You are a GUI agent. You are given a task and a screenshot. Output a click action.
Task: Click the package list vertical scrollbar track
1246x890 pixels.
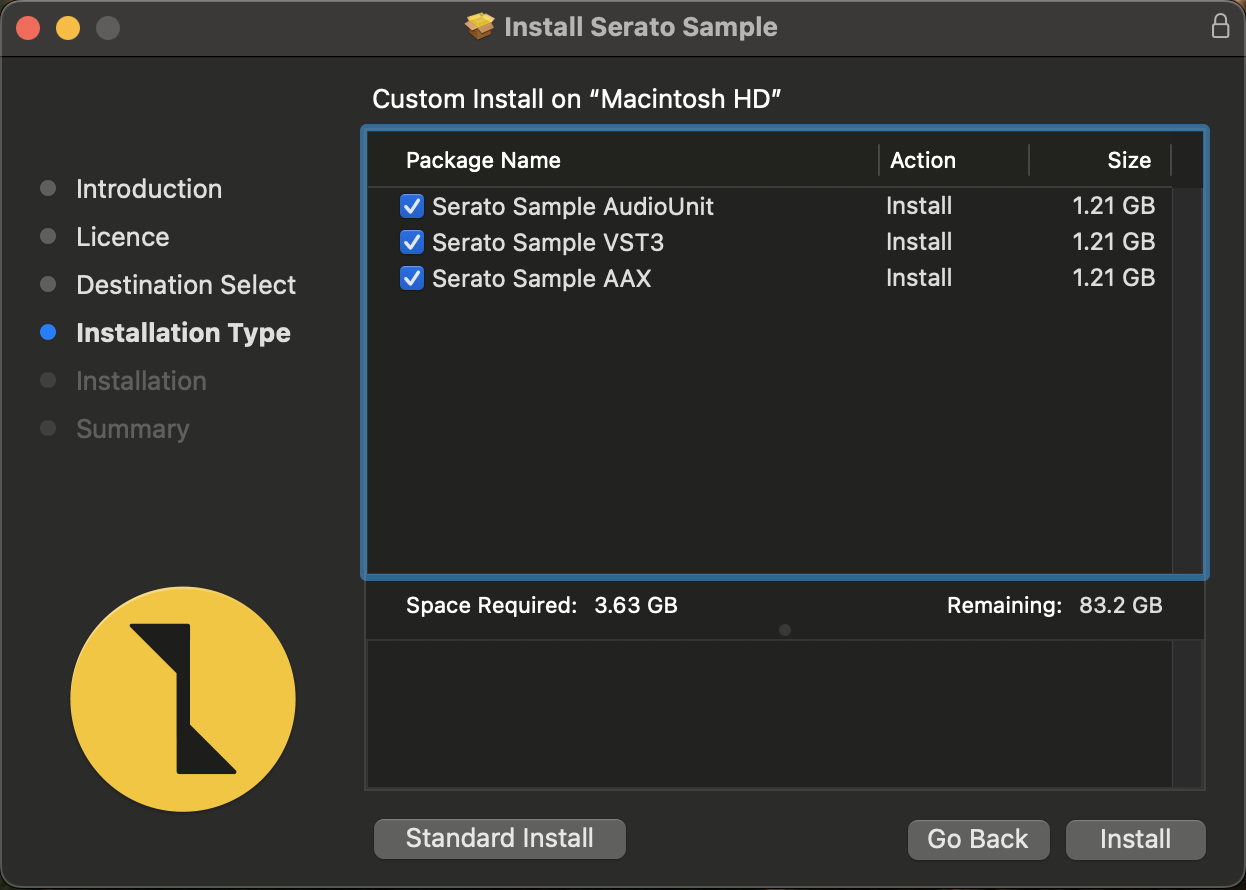click(1187, 381)
